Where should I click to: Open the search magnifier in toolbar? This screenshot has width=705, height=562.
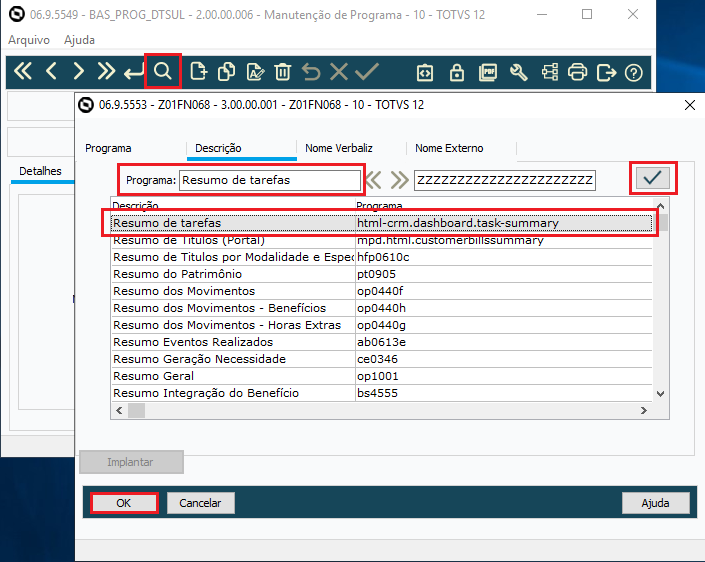(163, 71)
